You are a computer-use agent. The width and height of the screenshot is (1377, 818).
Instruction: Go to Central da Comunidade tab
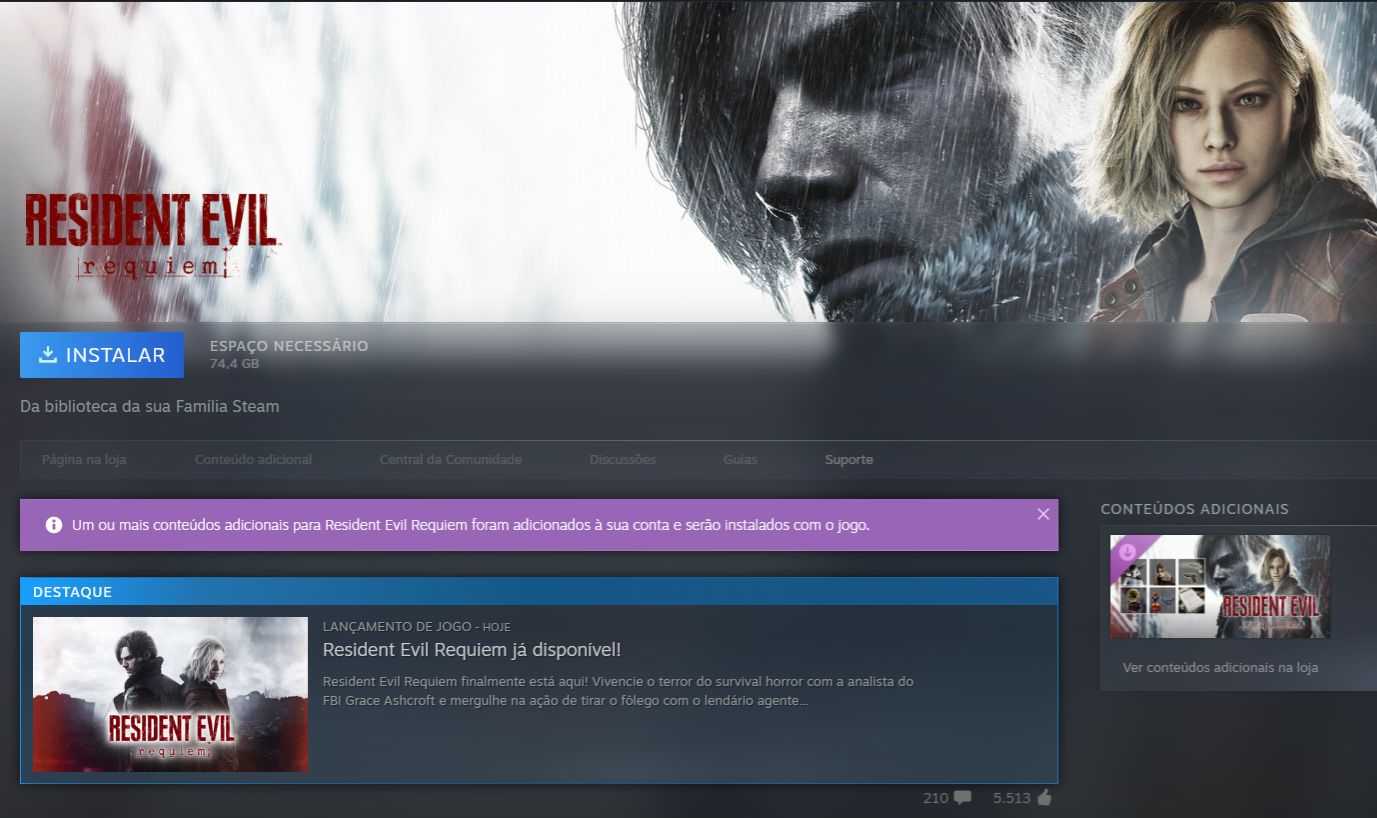click(x=450, y=460)
